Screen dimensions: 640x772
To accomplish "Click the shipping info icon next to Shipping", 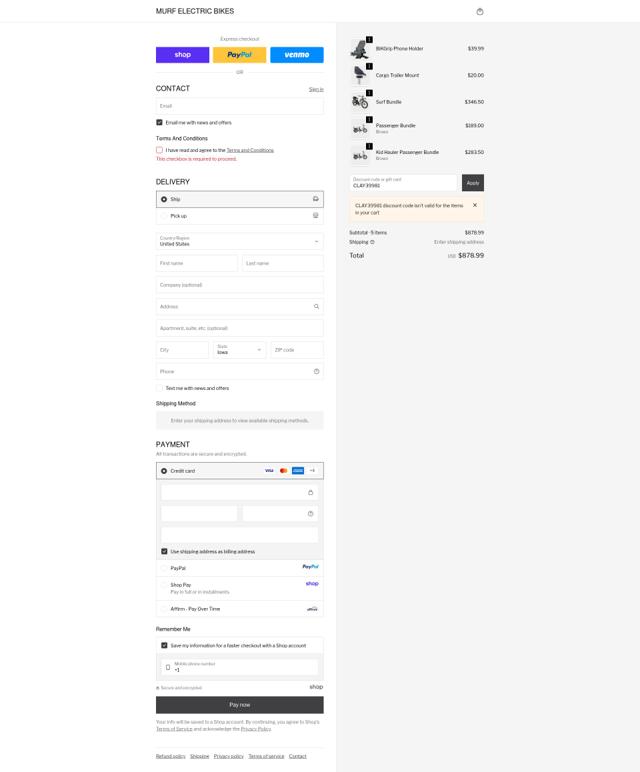I will tap(372, 242).
